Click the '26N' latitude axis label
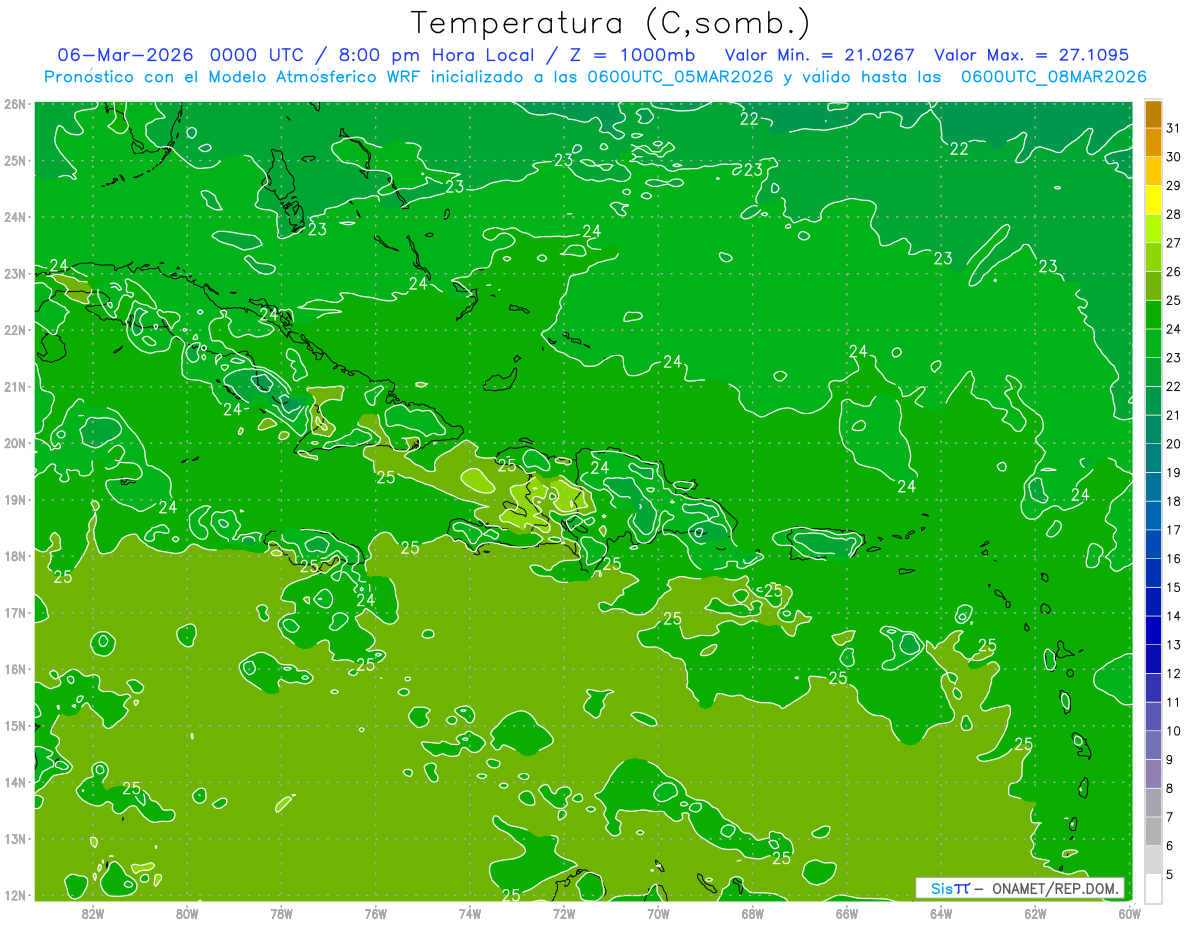The height and width of the screenshot is (927, 1200). [x=14, y=104]
